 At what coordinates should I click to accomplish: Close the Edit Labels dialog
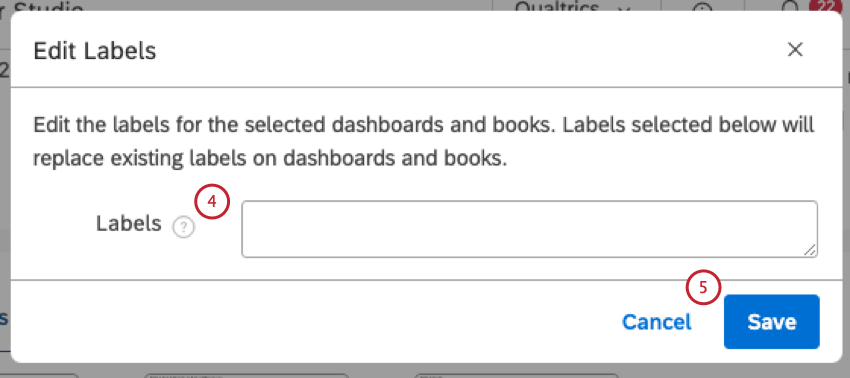[795, 50]
